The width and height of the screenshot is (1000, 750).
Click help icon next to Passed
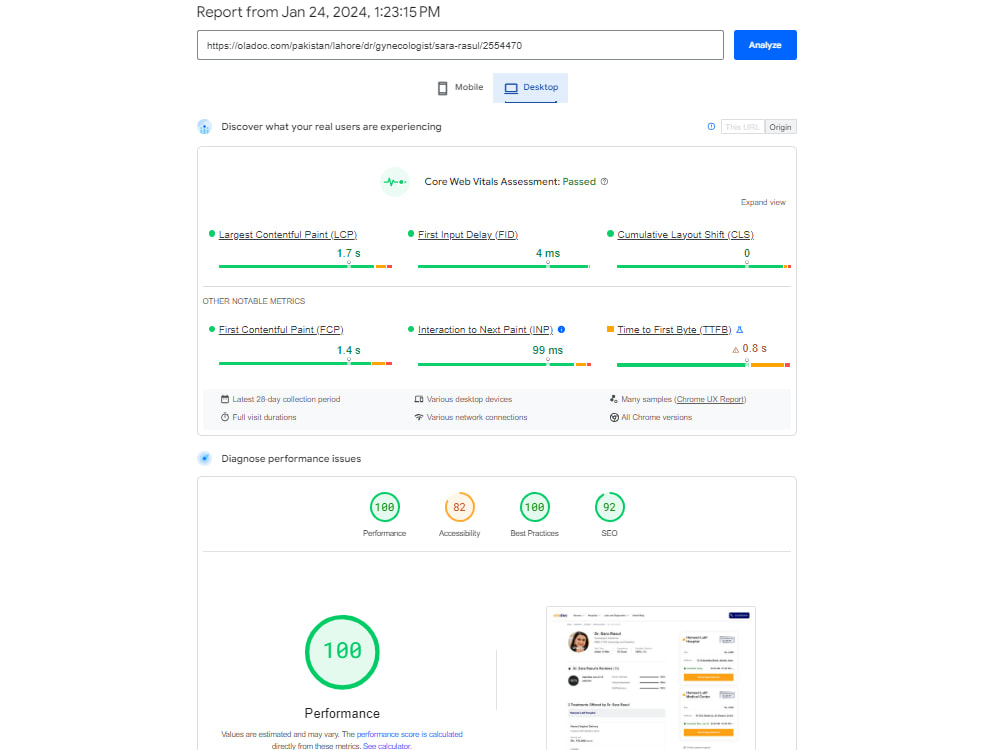(605, 182)
